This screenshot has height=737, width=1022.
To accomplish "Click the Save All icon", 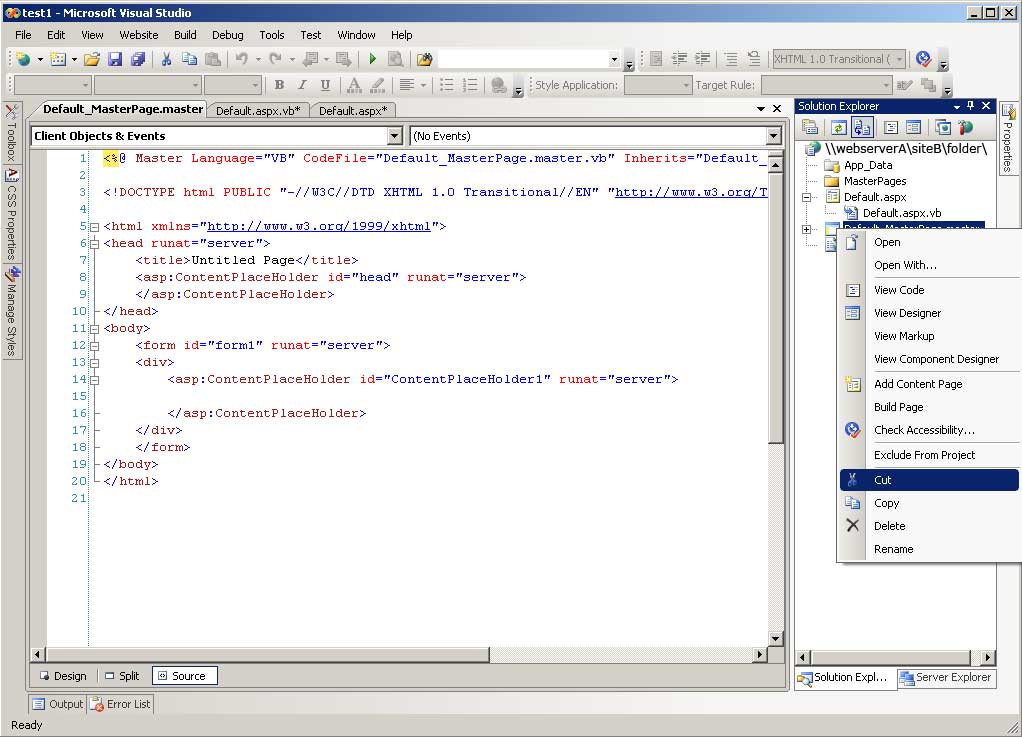I will click(x=138, y=59).
